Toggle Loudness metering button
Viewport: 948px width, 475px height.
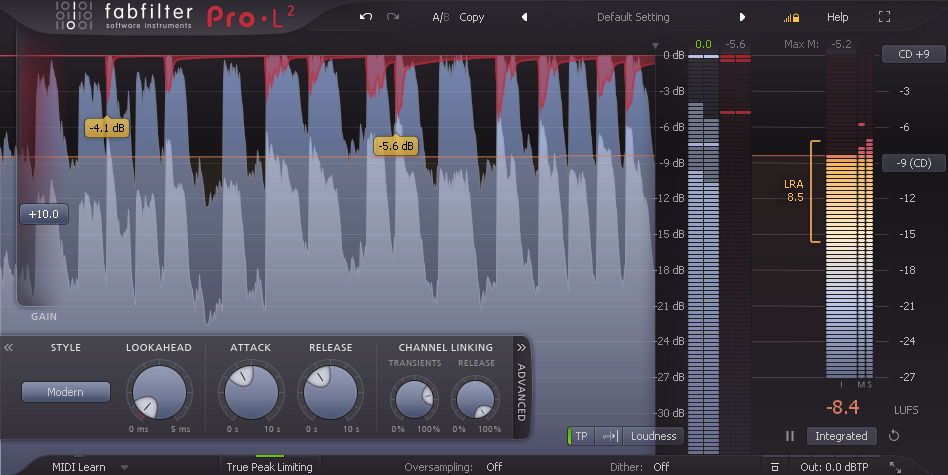[x=654, y=436]
